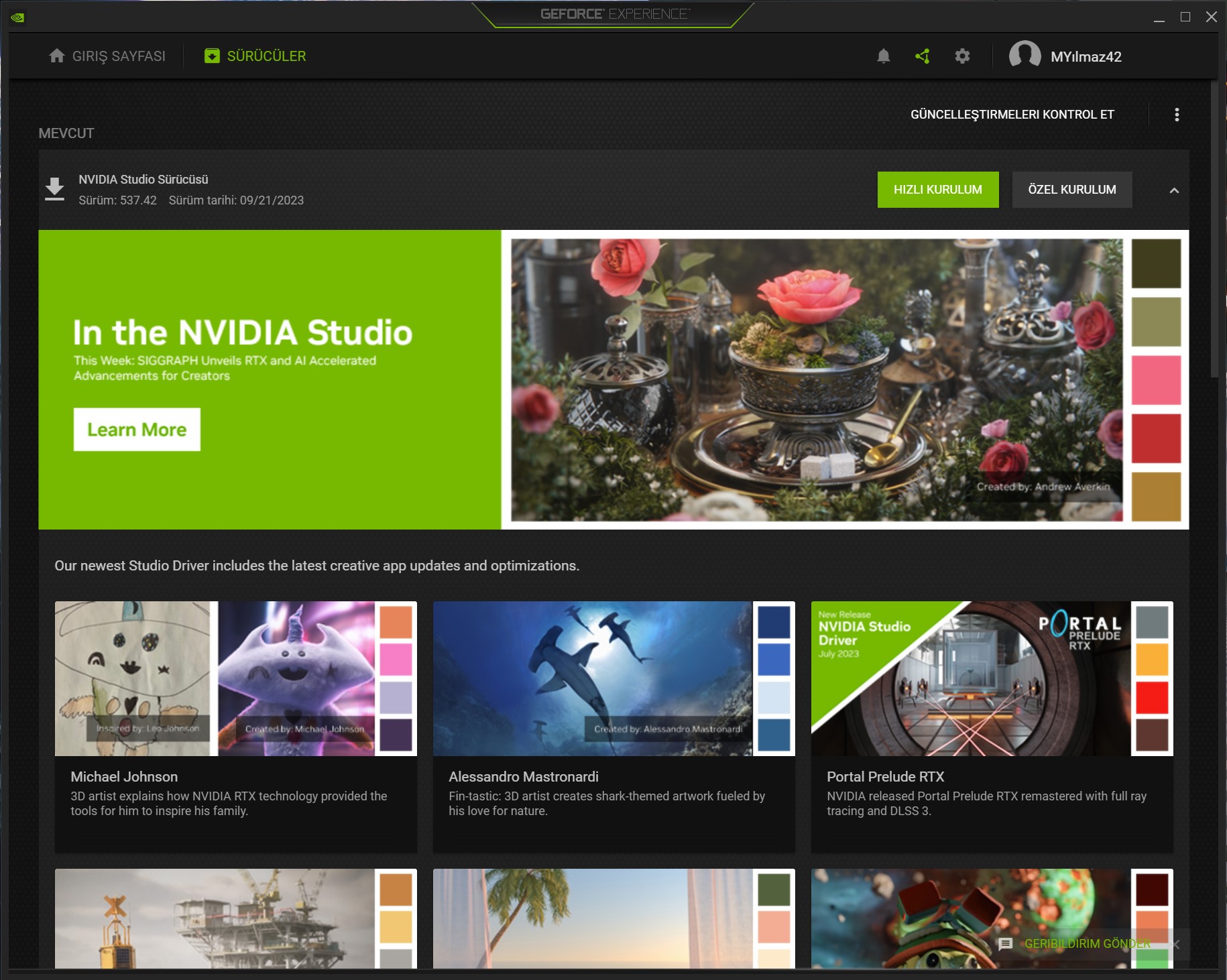The width and height of the screenshot is (1227, 980).
Task: Click the green drivers icon beside SÜRÜCÜLER
Action: click(212, 56)
